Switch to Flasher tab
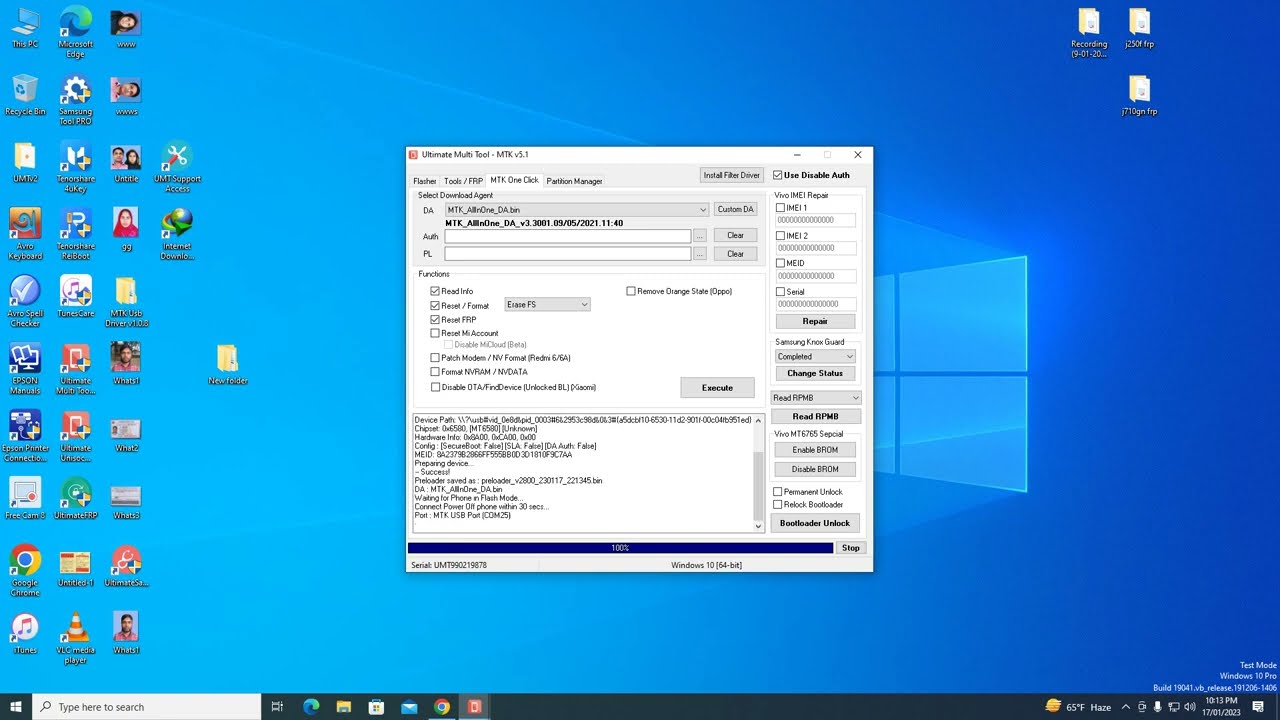This screenshot has width=1280, height=720. 425,181
